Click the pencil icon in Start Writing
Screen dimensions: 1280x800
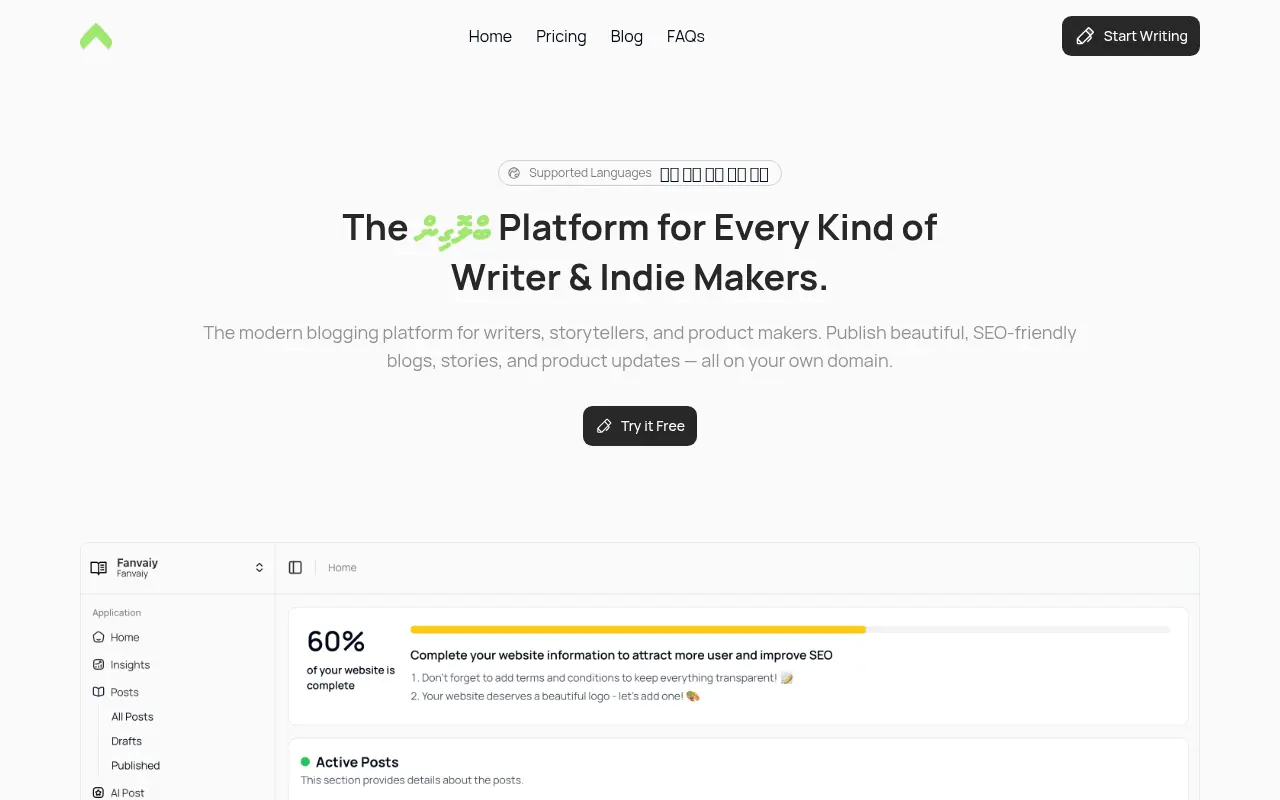1085,36
